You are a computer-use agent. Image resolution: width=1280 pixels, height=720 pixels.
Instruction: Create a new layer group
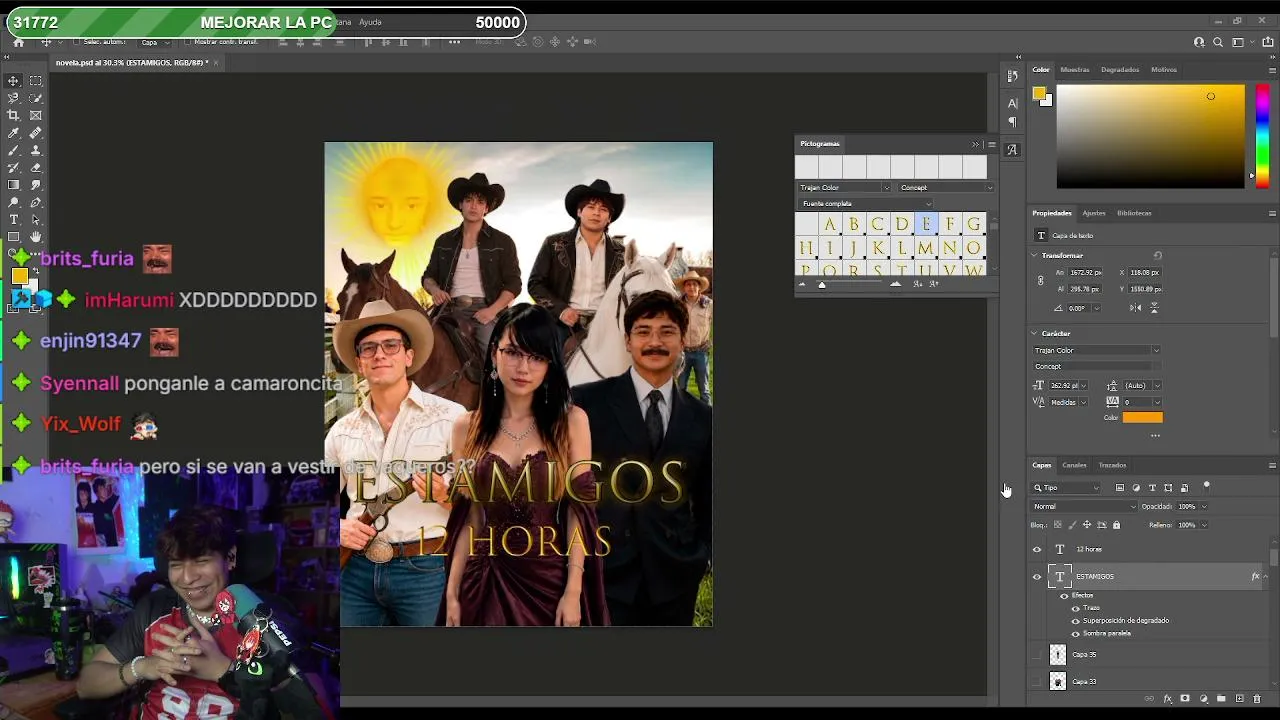pos(1221,699)
